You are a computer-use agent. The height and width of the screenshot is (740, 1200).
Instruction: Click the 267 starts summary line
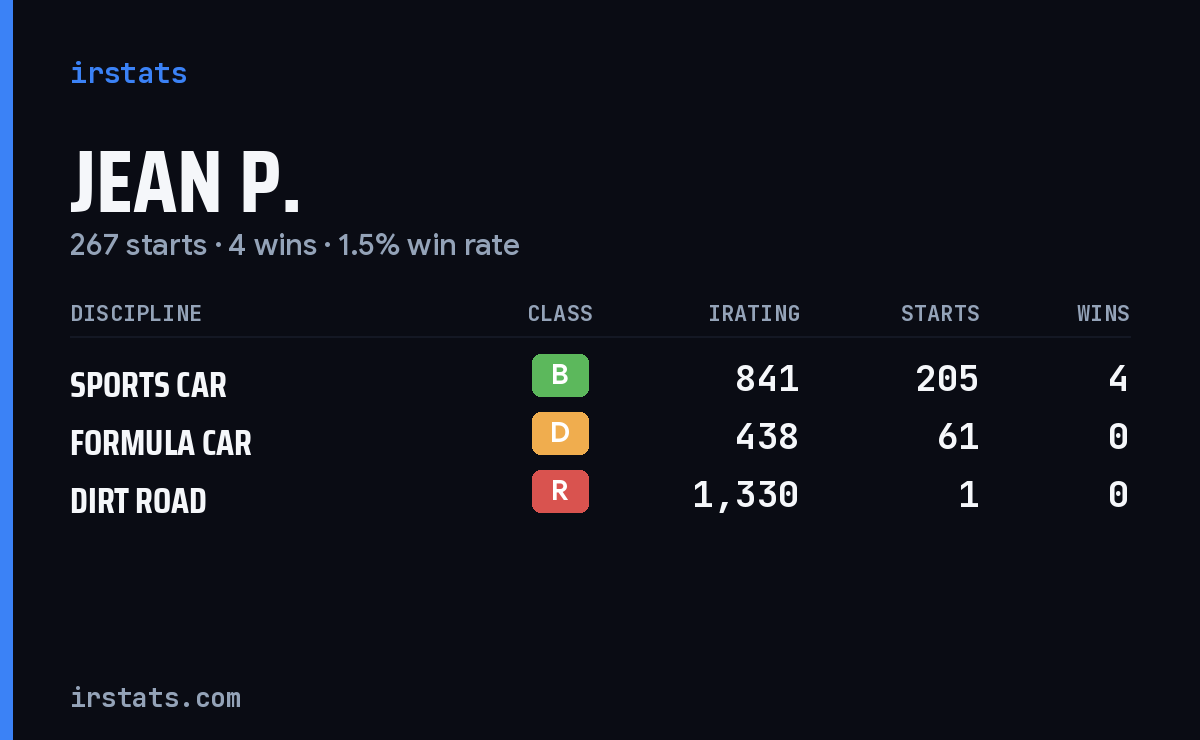click(x=294, y=245)
